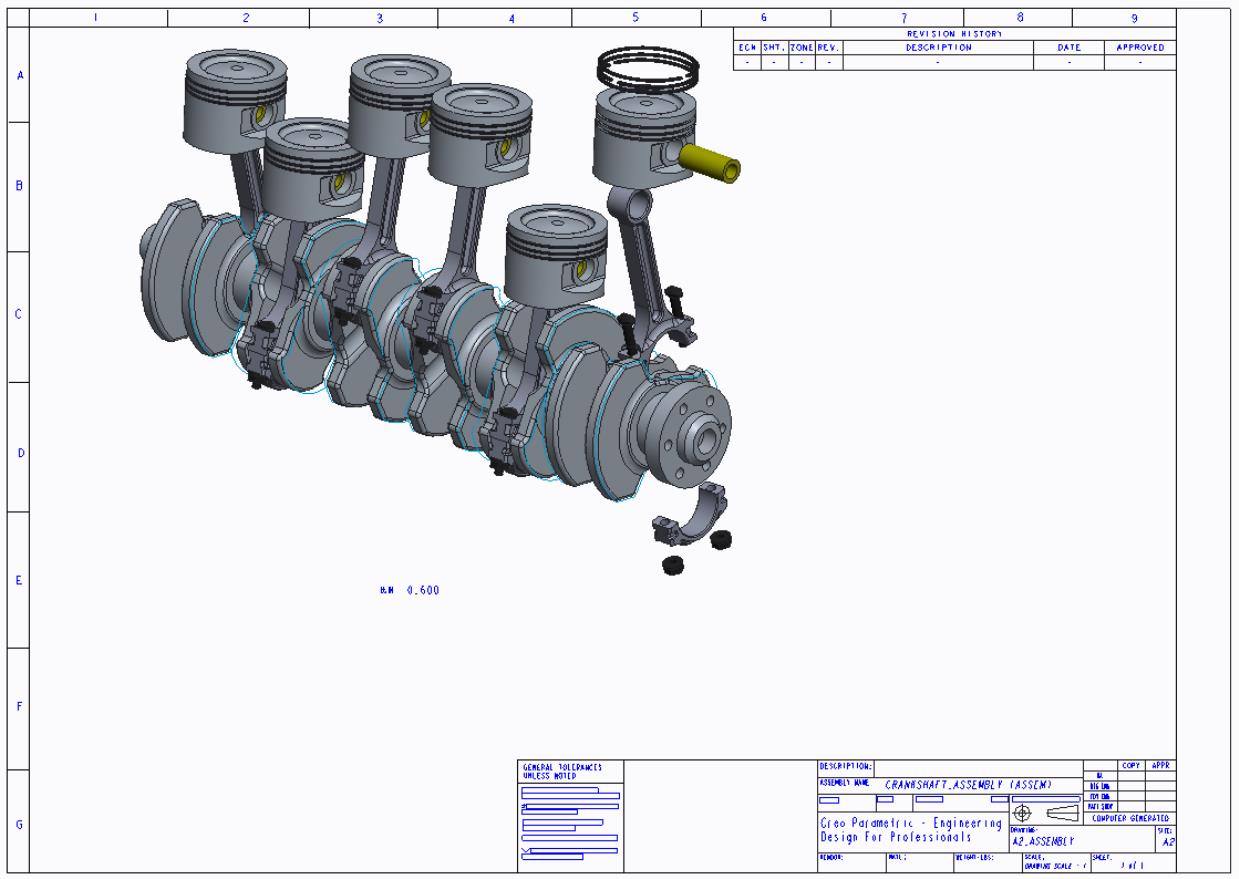Click zone column number 5 on the top border
Image resolution: width=1239 pixels, height=879 pixels.
point(635,17)
